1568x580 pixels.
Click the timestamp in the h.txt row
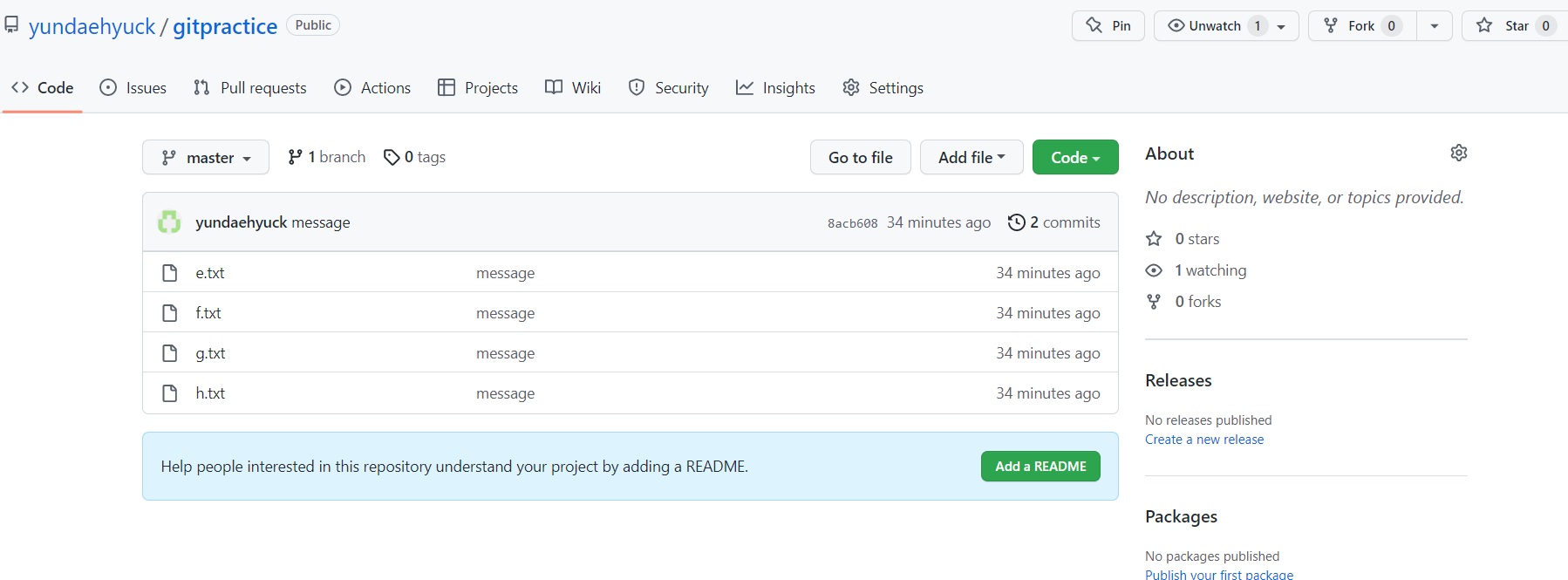(x=1048, y=393)
